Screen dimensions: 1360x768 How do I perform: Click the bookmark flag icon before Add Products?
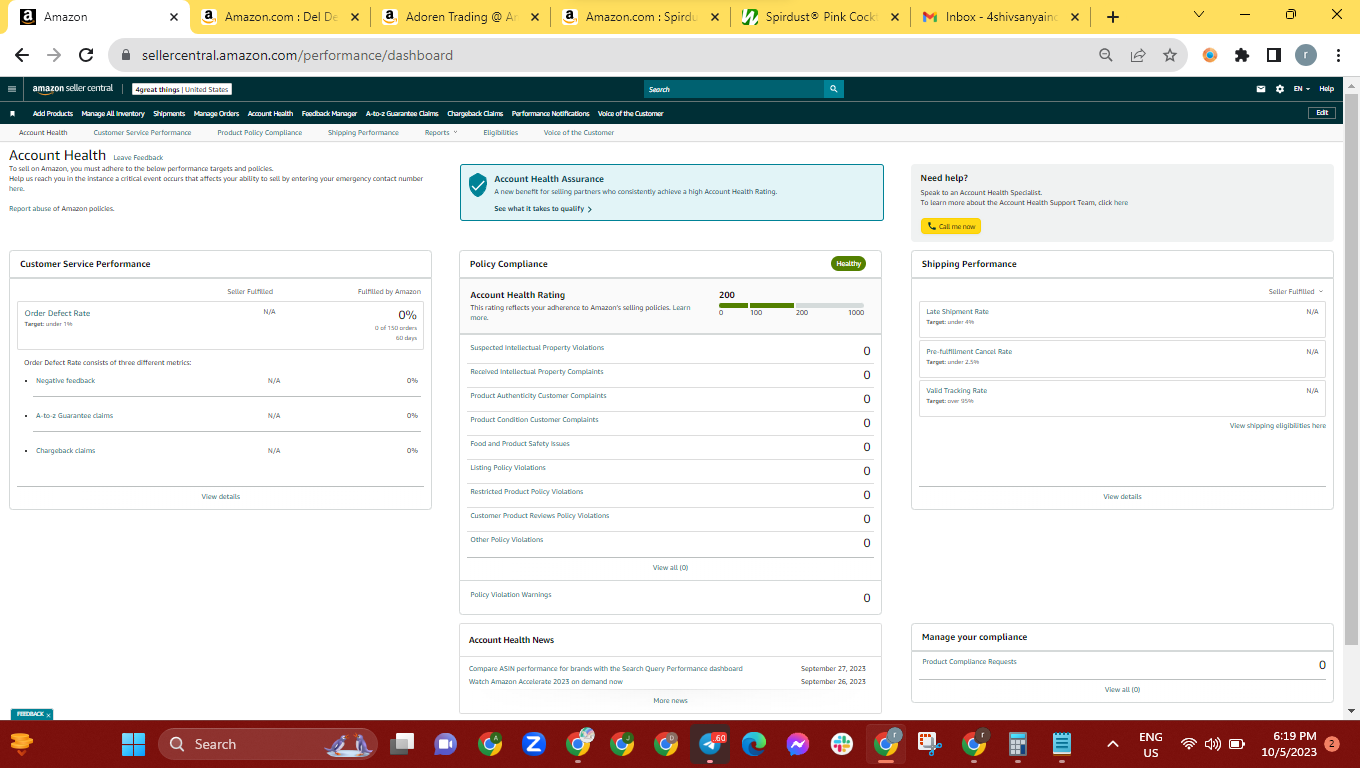(x=12, y=113)
